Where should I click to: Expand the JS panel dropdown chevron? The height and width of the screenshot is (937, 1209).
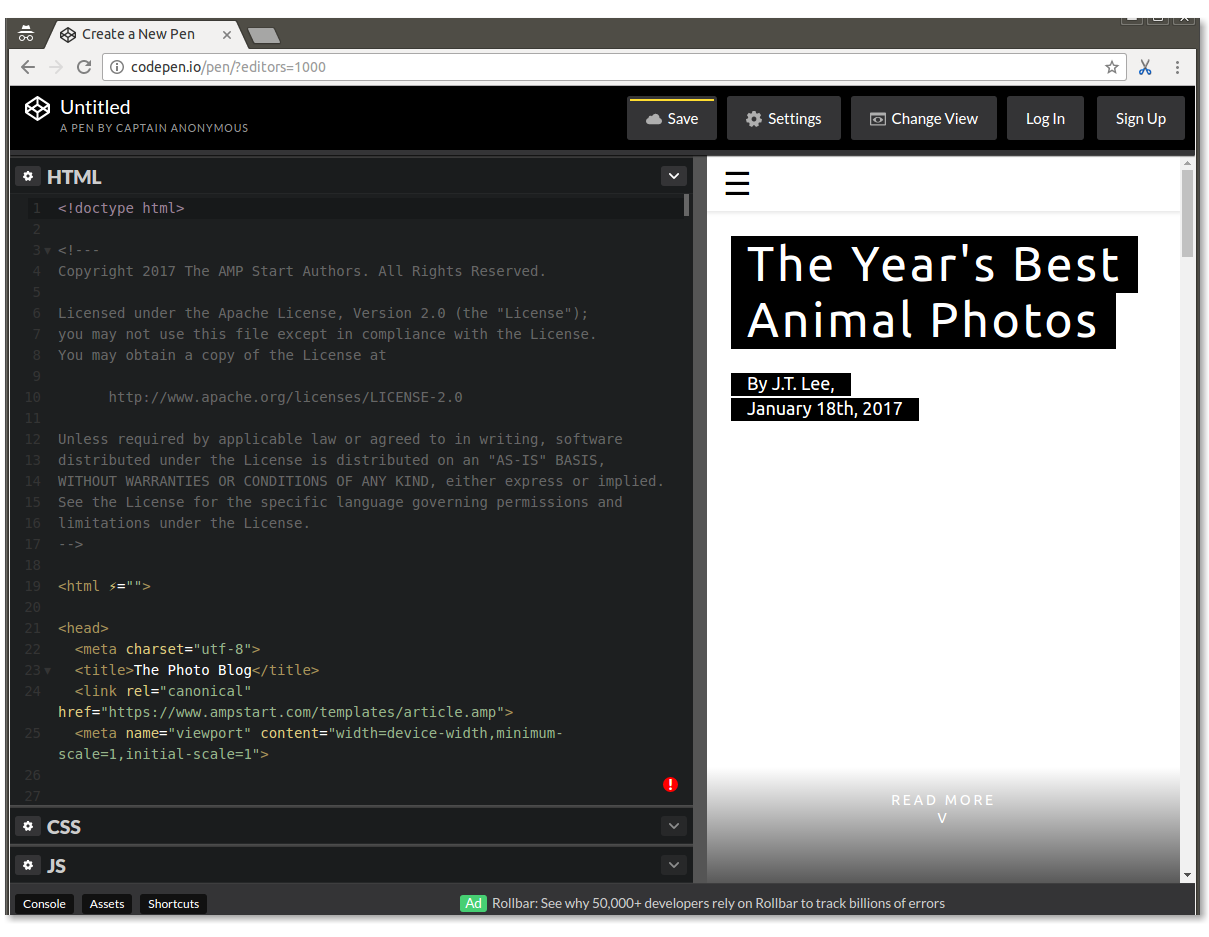coord(673,865)
